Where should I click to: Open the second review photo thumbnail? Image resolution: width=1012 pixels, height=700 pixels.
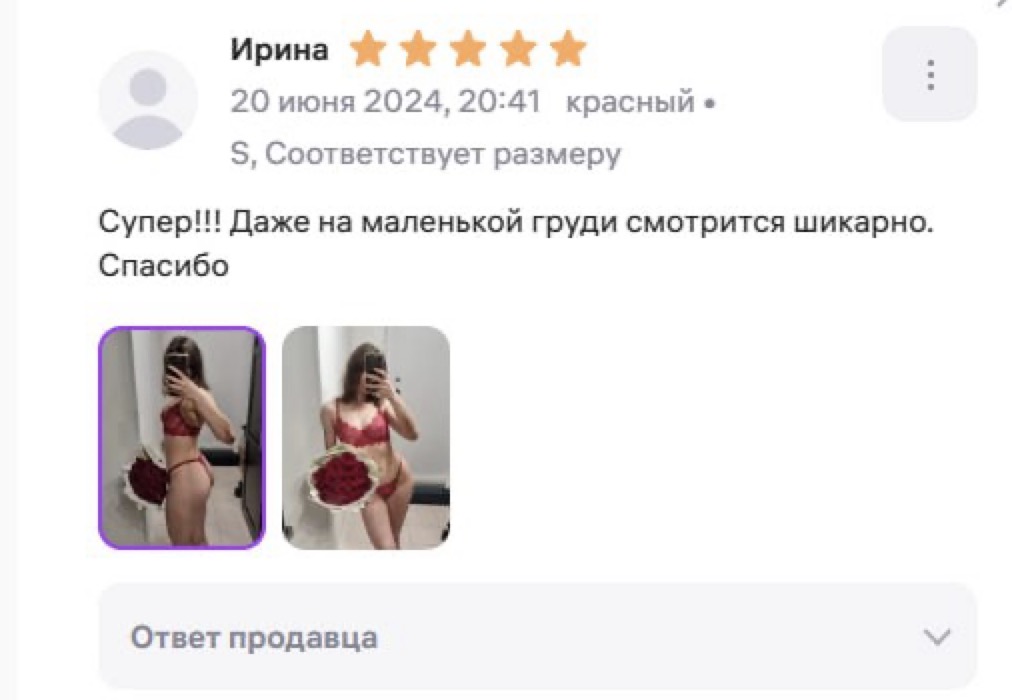(x=366, y=438)
